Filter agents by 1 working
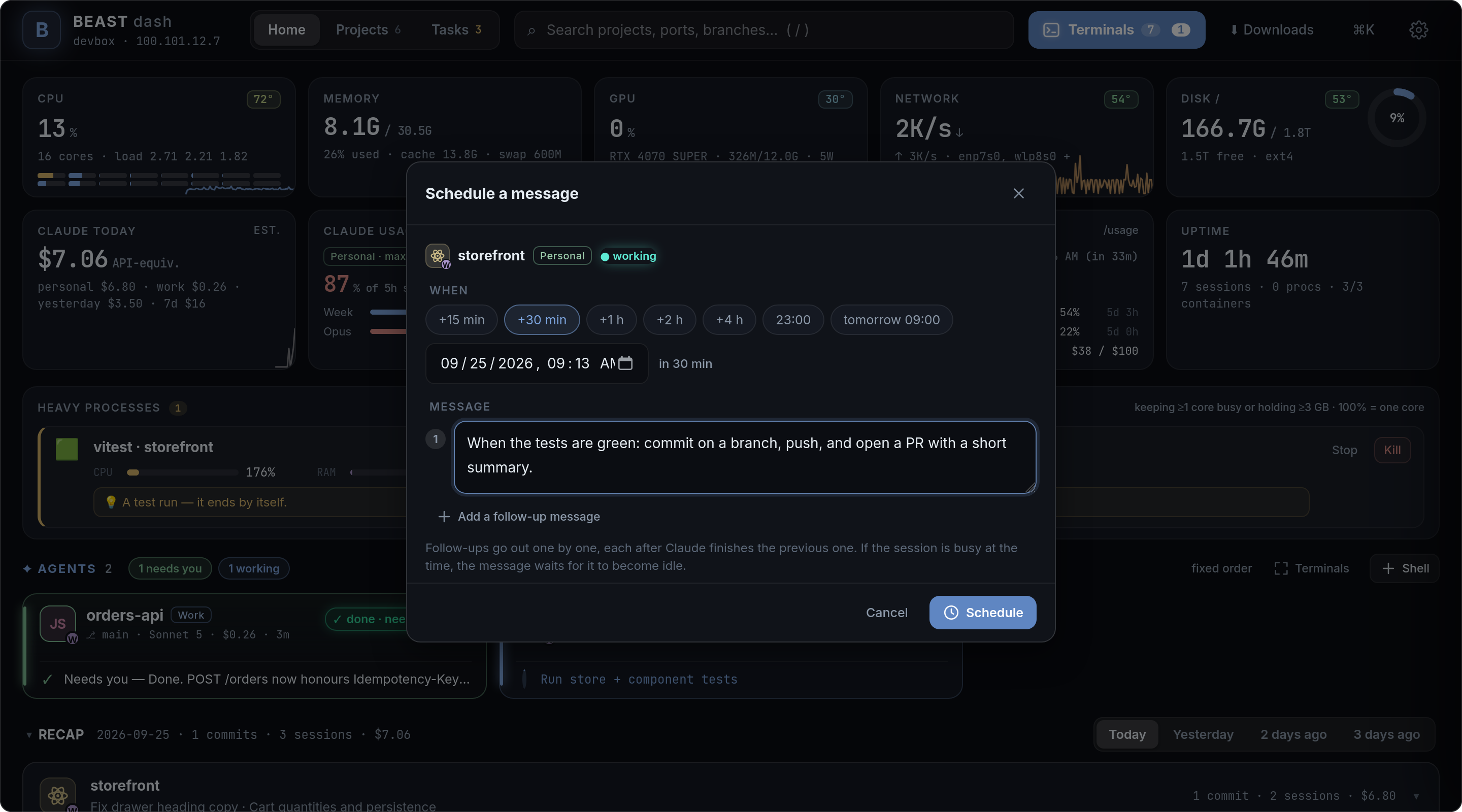This screenshot has width=1462, height=812. 254,568
